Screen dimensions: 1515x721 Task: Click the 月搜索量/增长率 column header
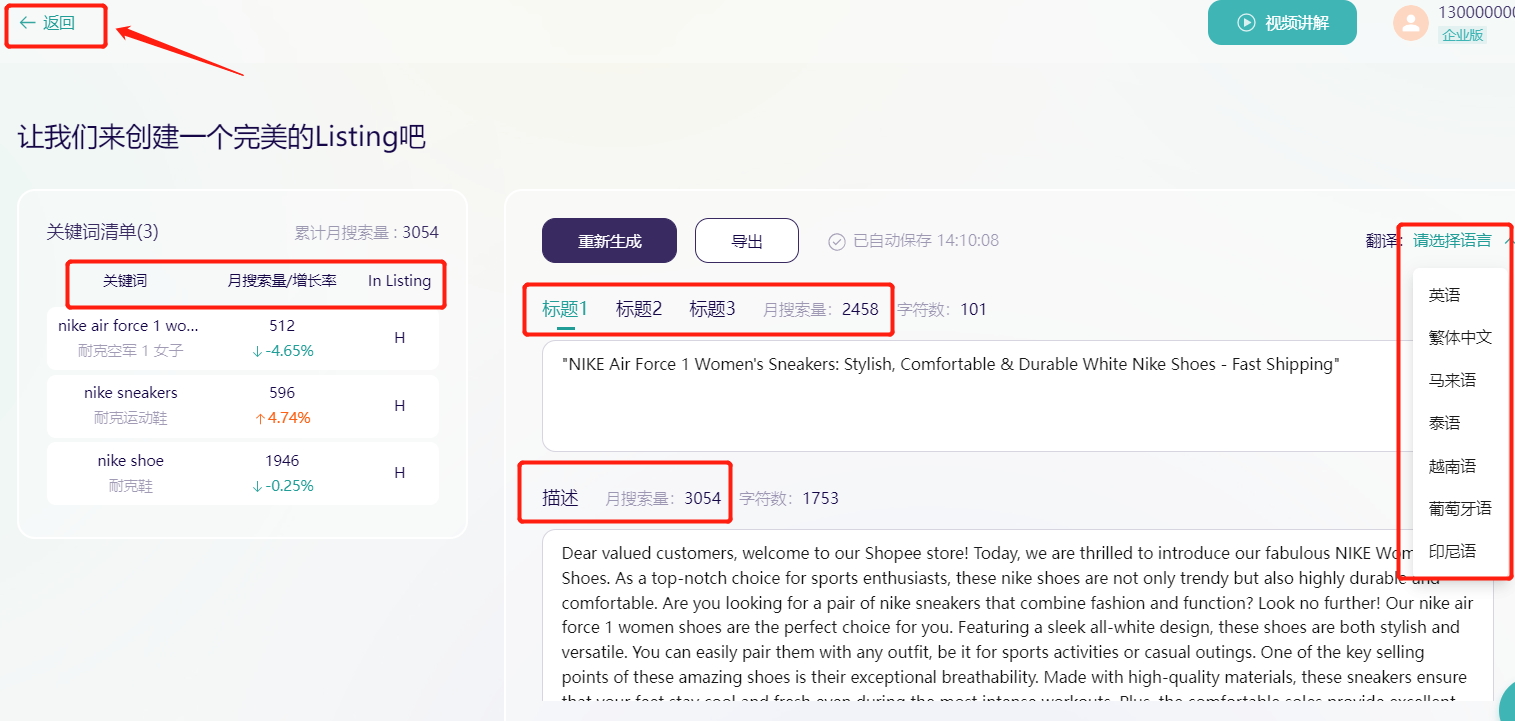(282, 281)
